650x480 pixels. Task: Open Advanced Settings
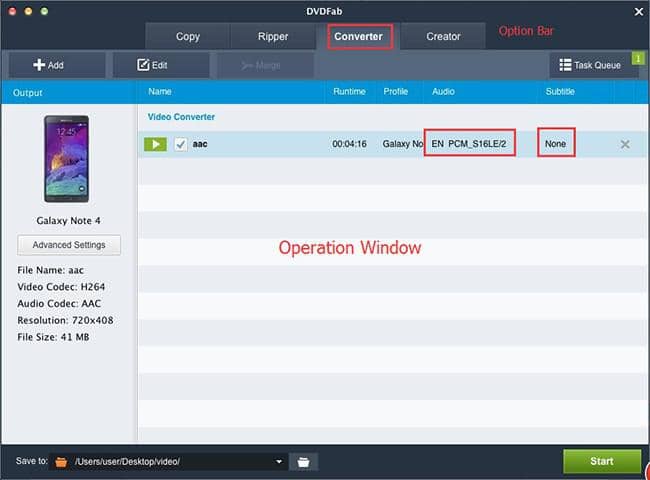pyautogui.click(x=69, y=245)
